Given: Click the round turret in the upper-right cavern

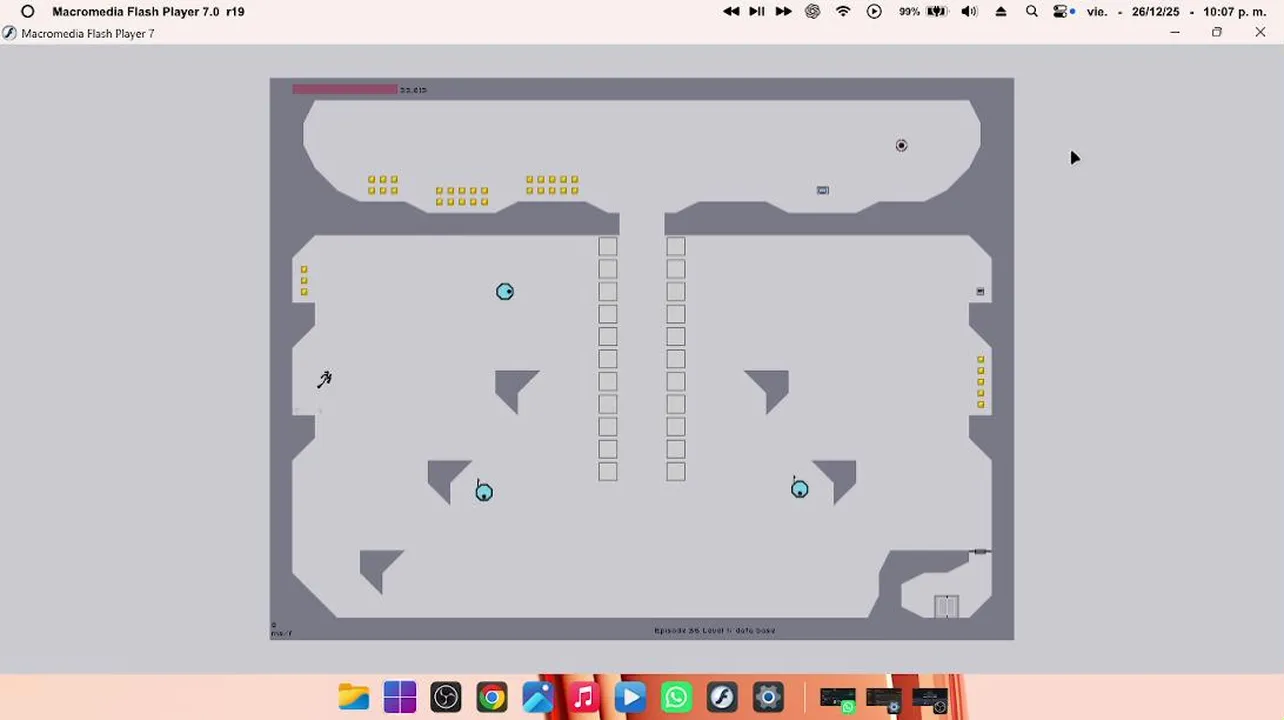Looking at the screenshot, I should [x=901, y=145].
